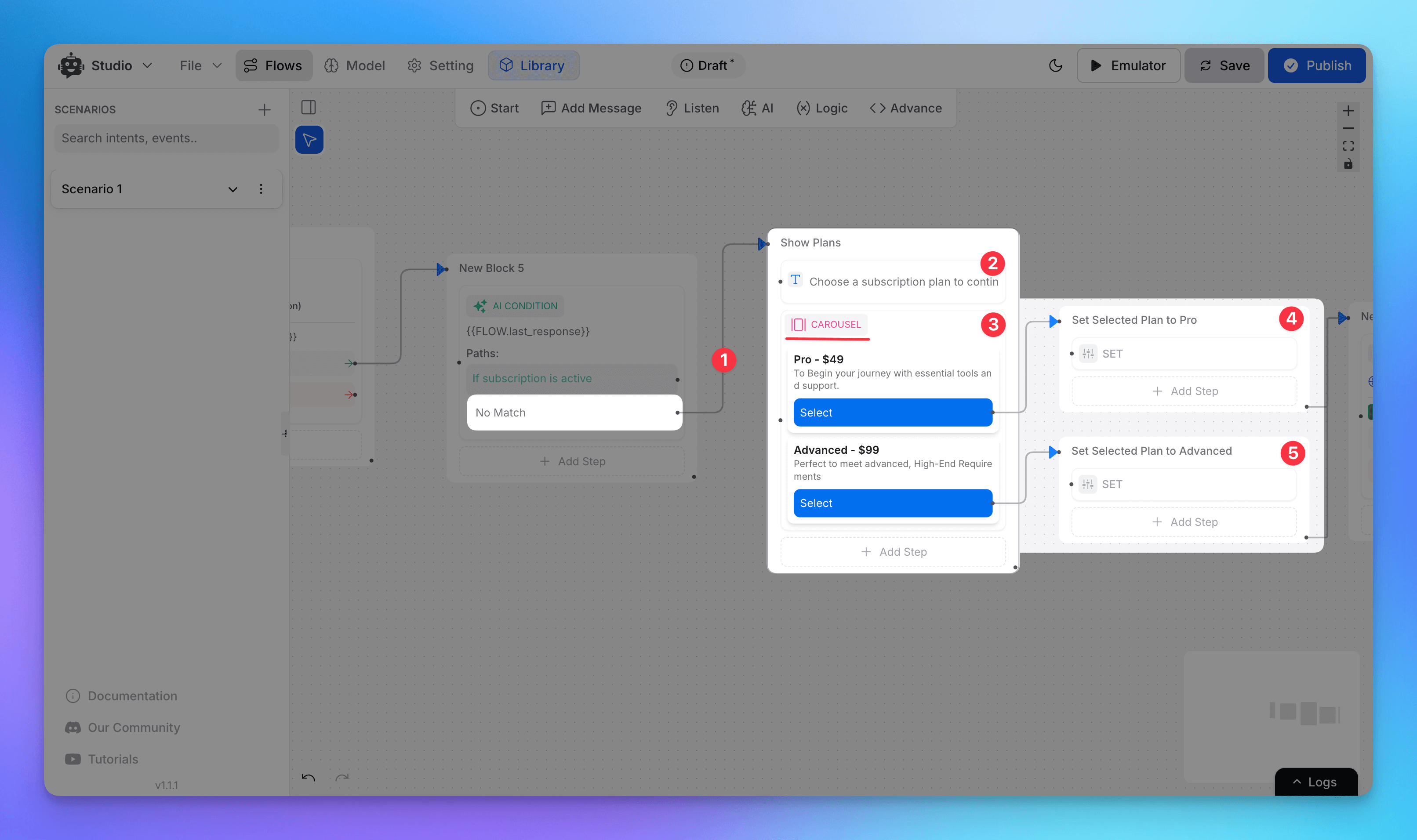1417x840 pixels.
Task: Toggle dark mode moon icon
Action: click(x=1055, y=65)
